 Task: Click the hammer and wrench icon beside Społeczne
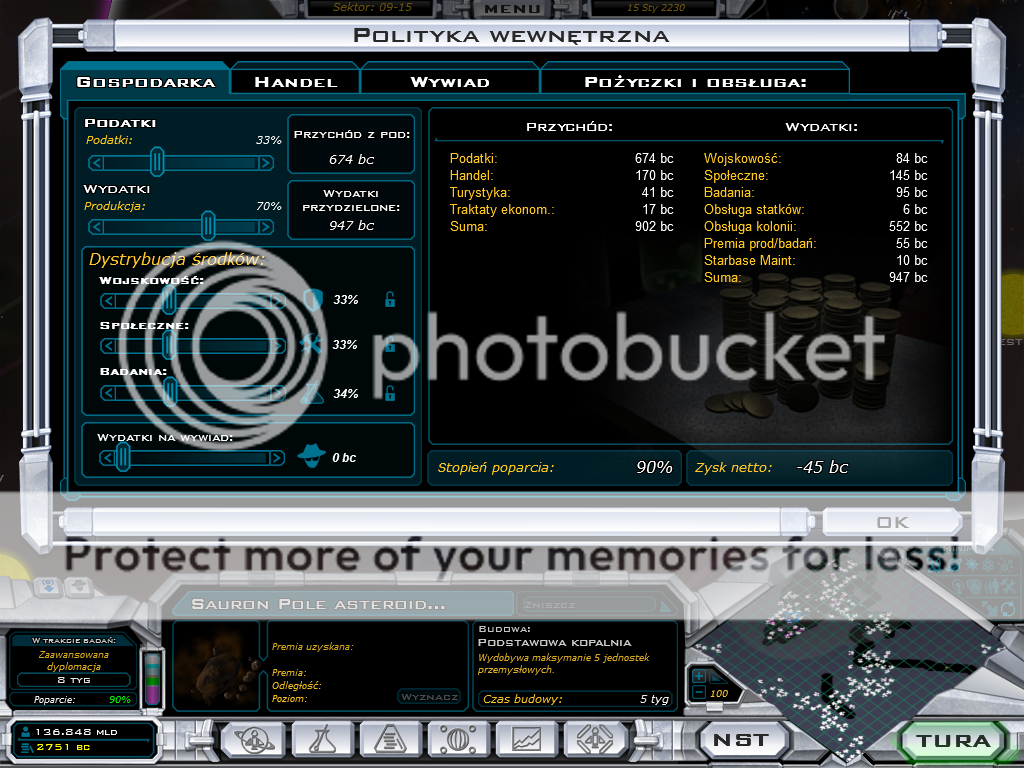(312, 344)
